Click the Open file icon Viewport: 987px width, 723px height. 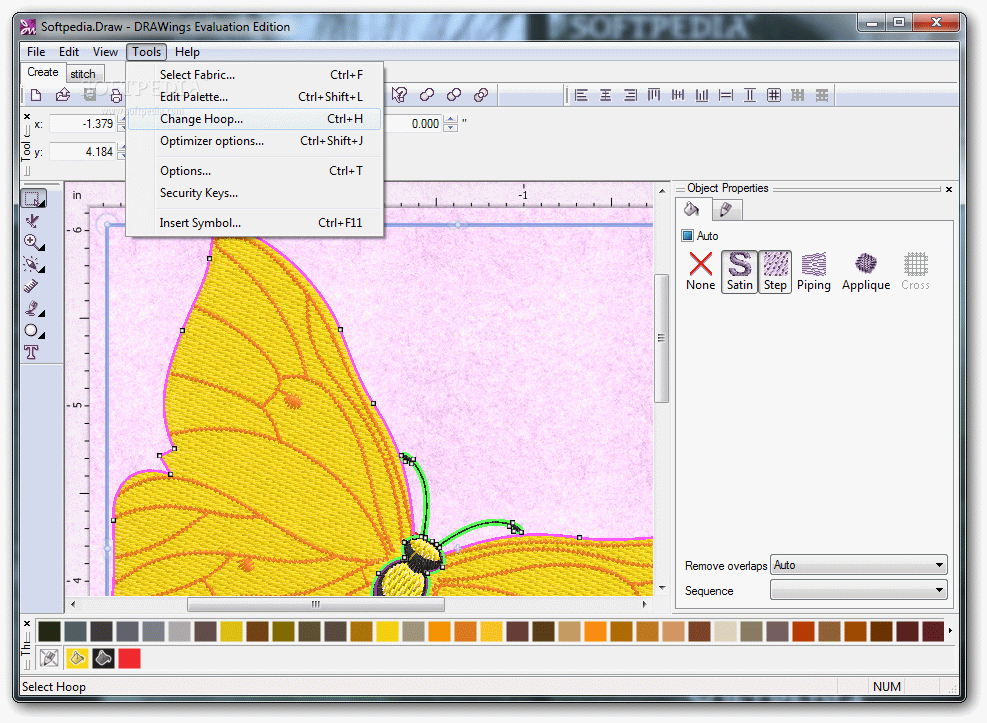62,95
